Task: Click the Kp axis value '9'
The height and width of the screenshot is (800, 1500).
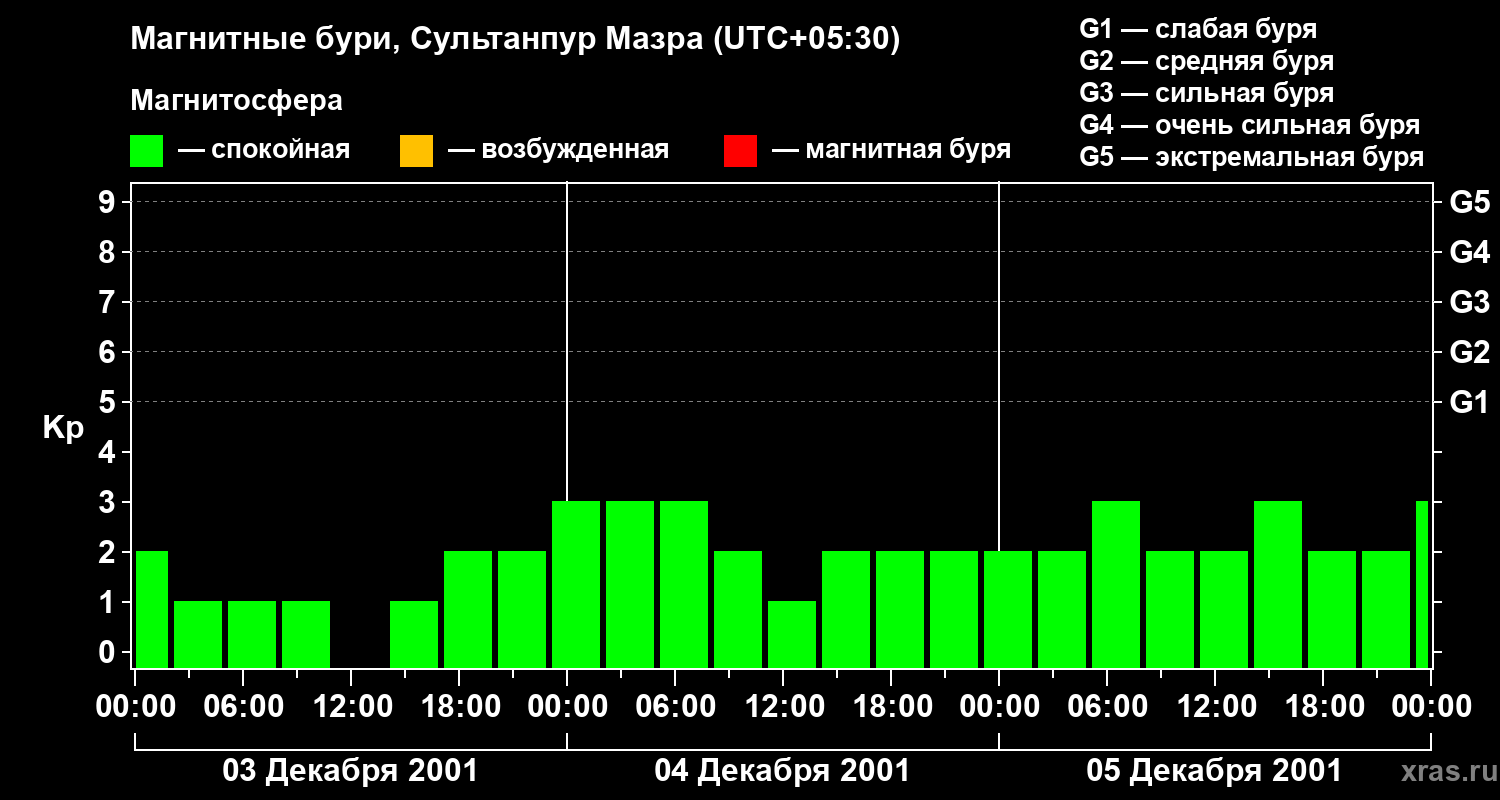Action: [109, 202]
